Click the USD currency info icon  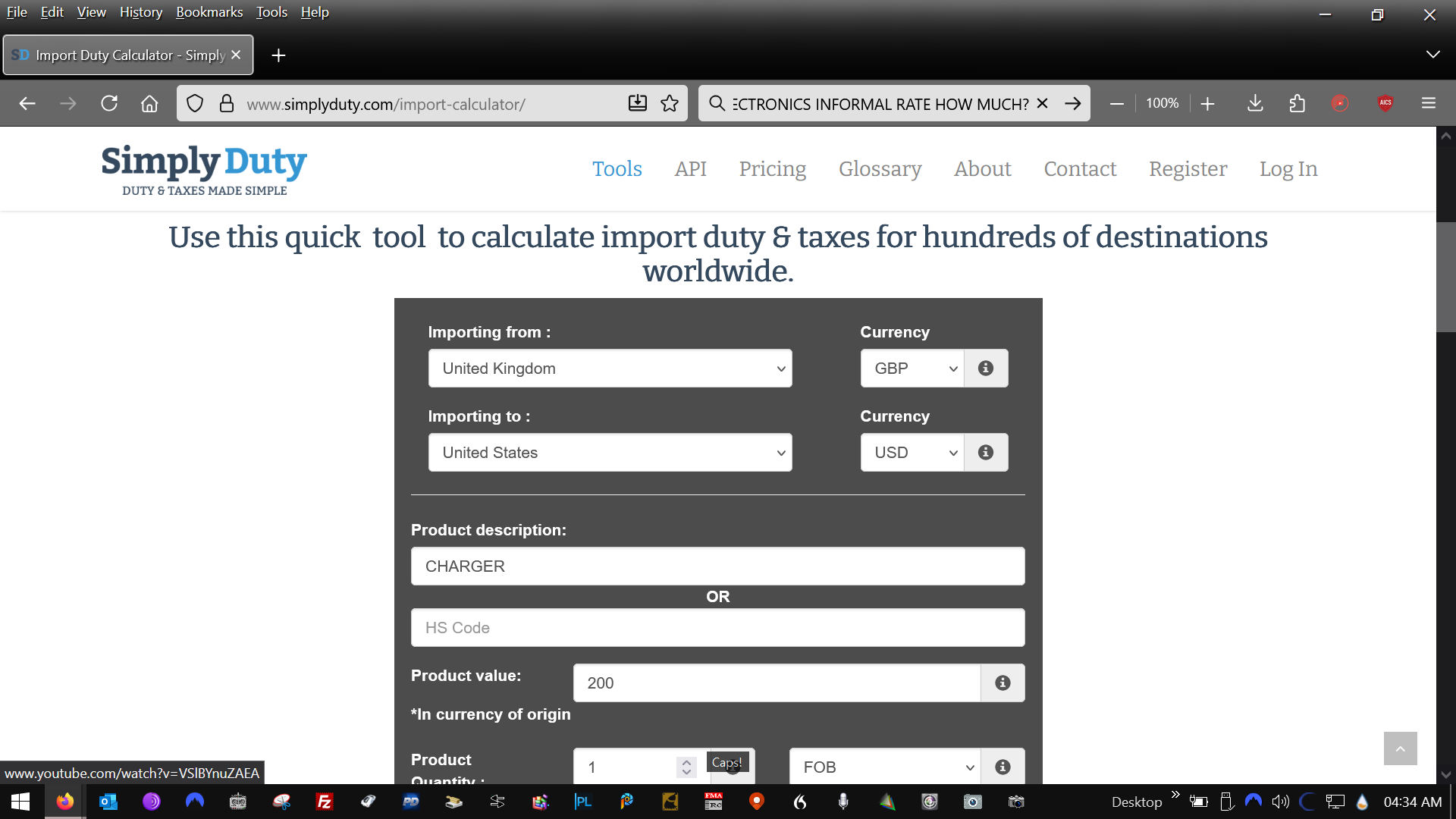pos(985,453)
